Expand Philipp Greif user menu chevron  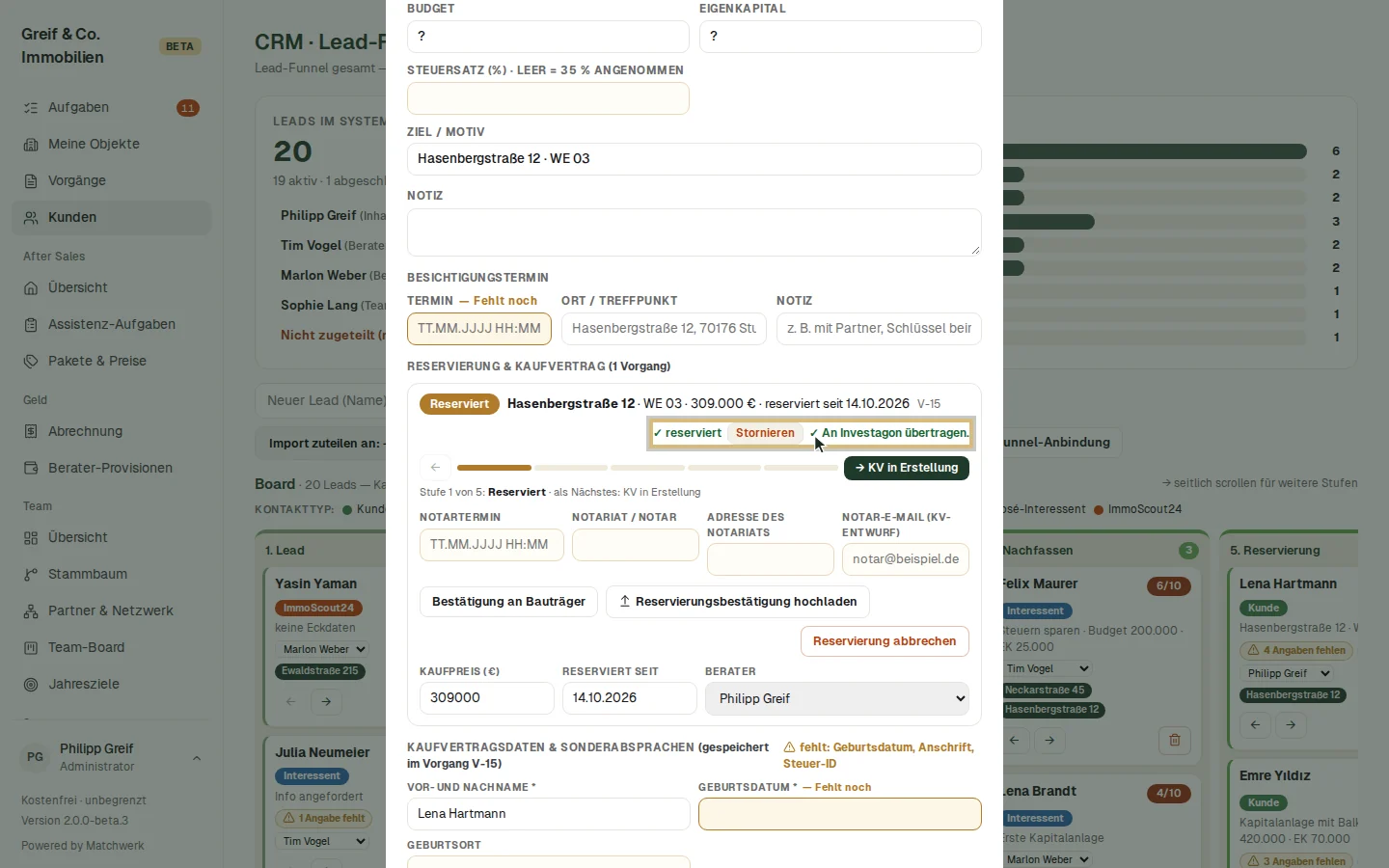tap(197, 758)
